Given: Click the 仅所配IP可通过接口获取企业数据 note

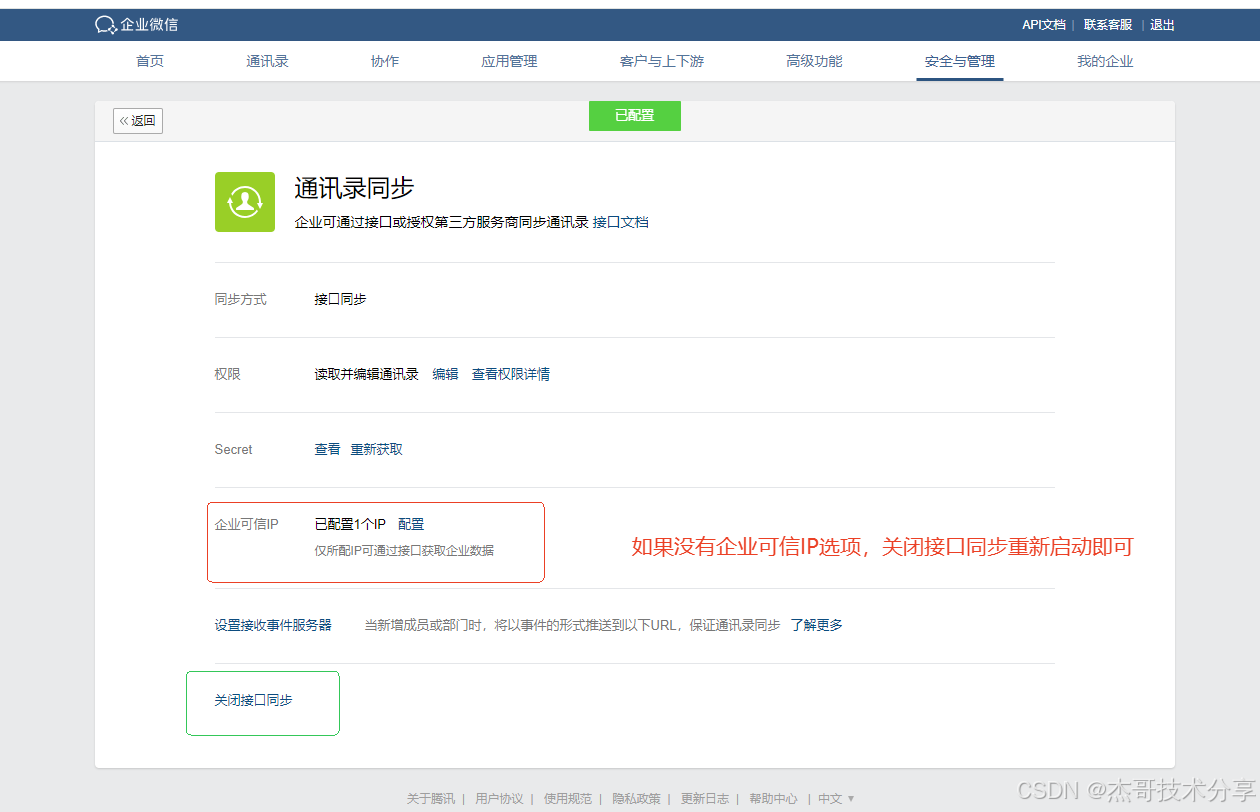Looking at the screenshot, I should tap(404, 550).
